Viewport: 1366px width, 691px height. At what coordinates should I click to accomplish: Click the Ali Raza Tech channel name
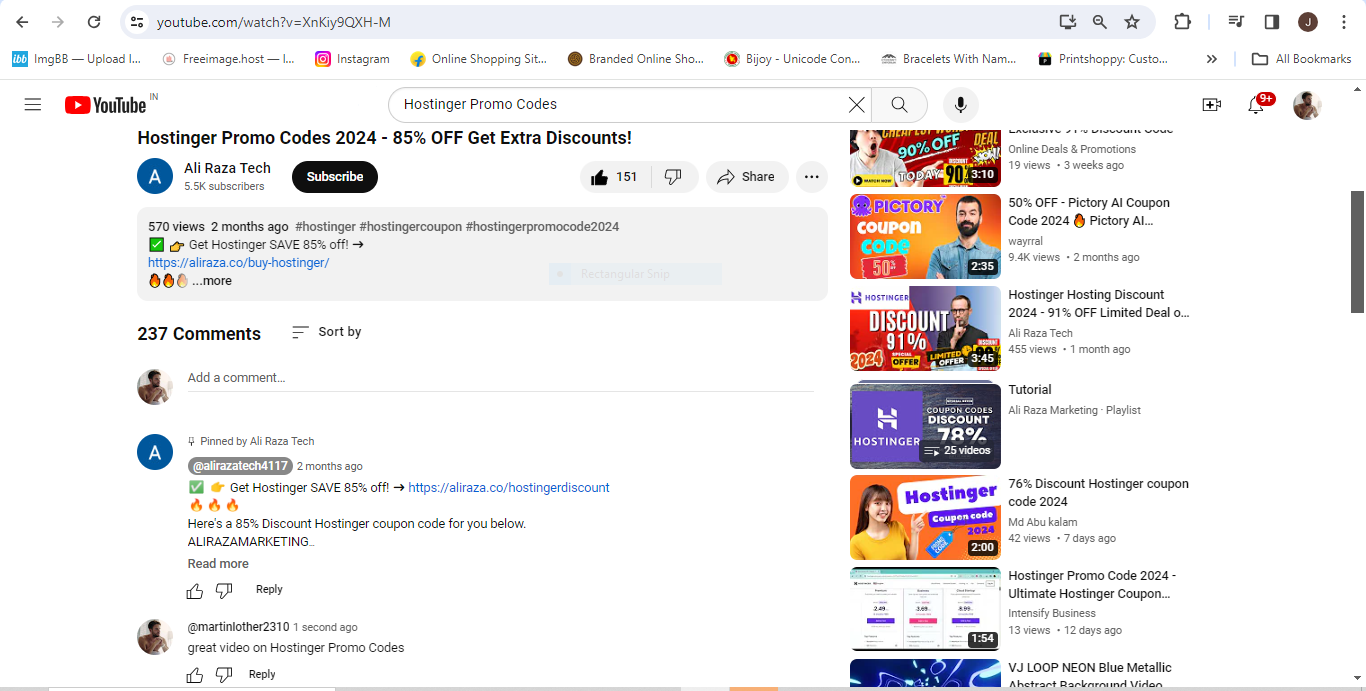coord(227,168)
